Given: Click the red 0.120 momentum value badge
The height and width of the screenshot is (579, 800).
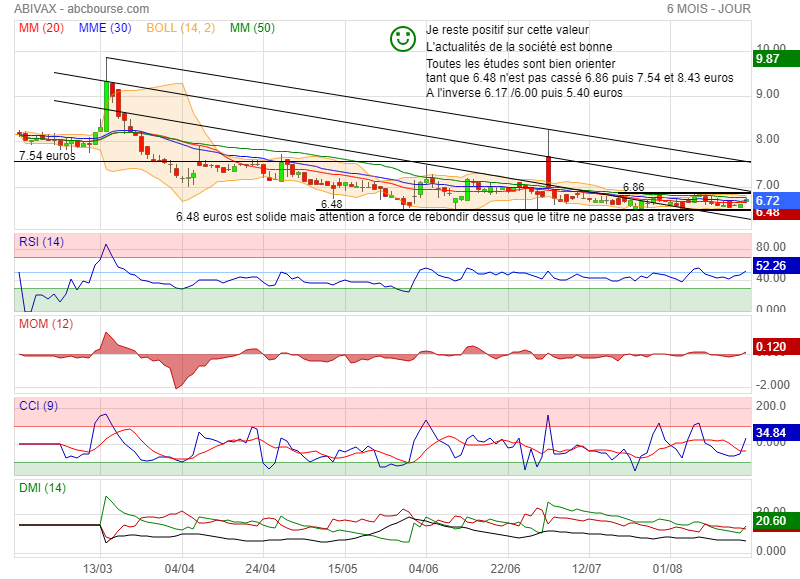Looking at the screenshot, I should (777, 347).
